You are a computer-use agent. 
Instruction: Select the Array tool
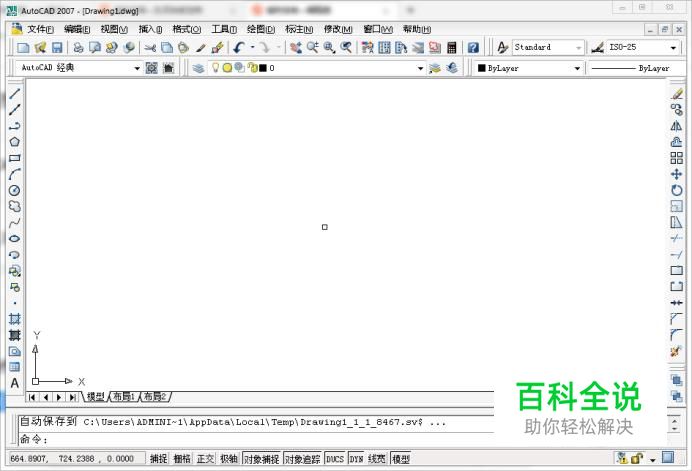click(x=677, y=158)
